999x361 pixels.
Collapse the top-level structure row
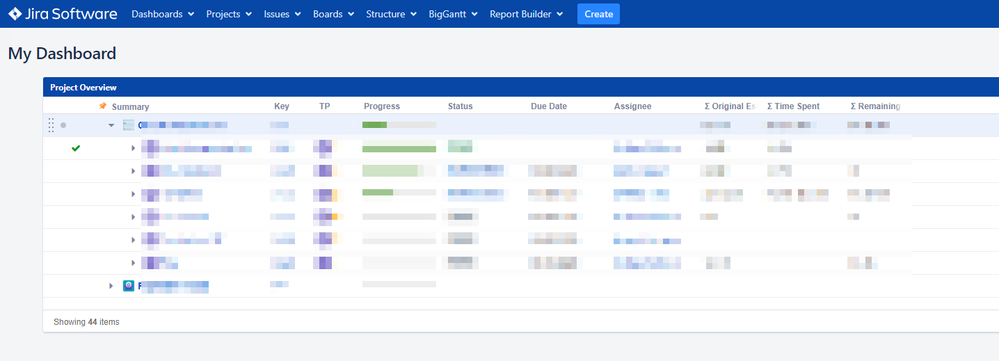point(111,125)
